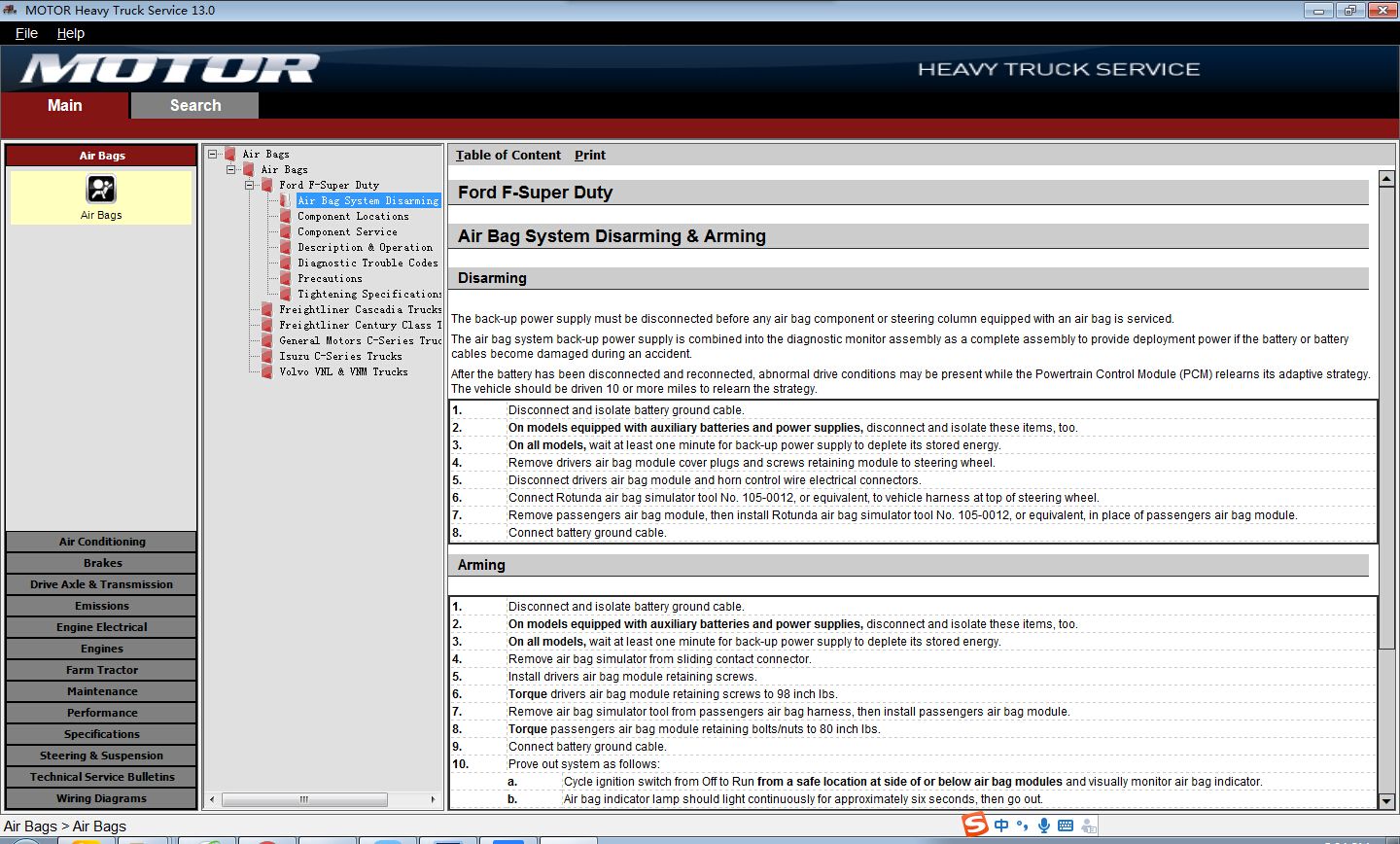Click the Arming section heading
1400x844 pixels.
coord(481,565)
